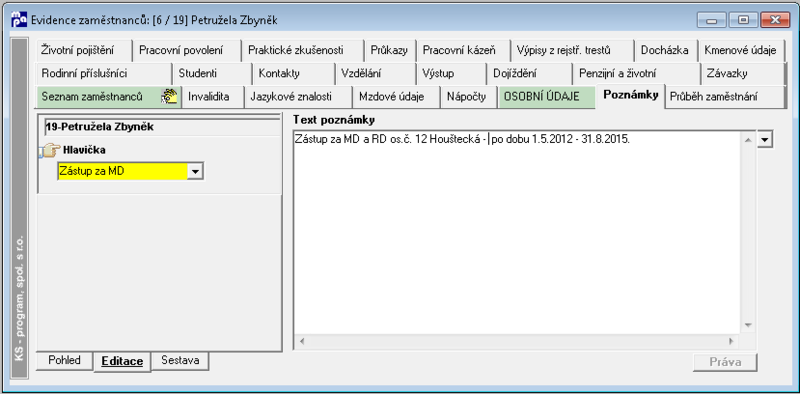
Task: Open the Invalidita tab
Action: [x=213, y=96]
